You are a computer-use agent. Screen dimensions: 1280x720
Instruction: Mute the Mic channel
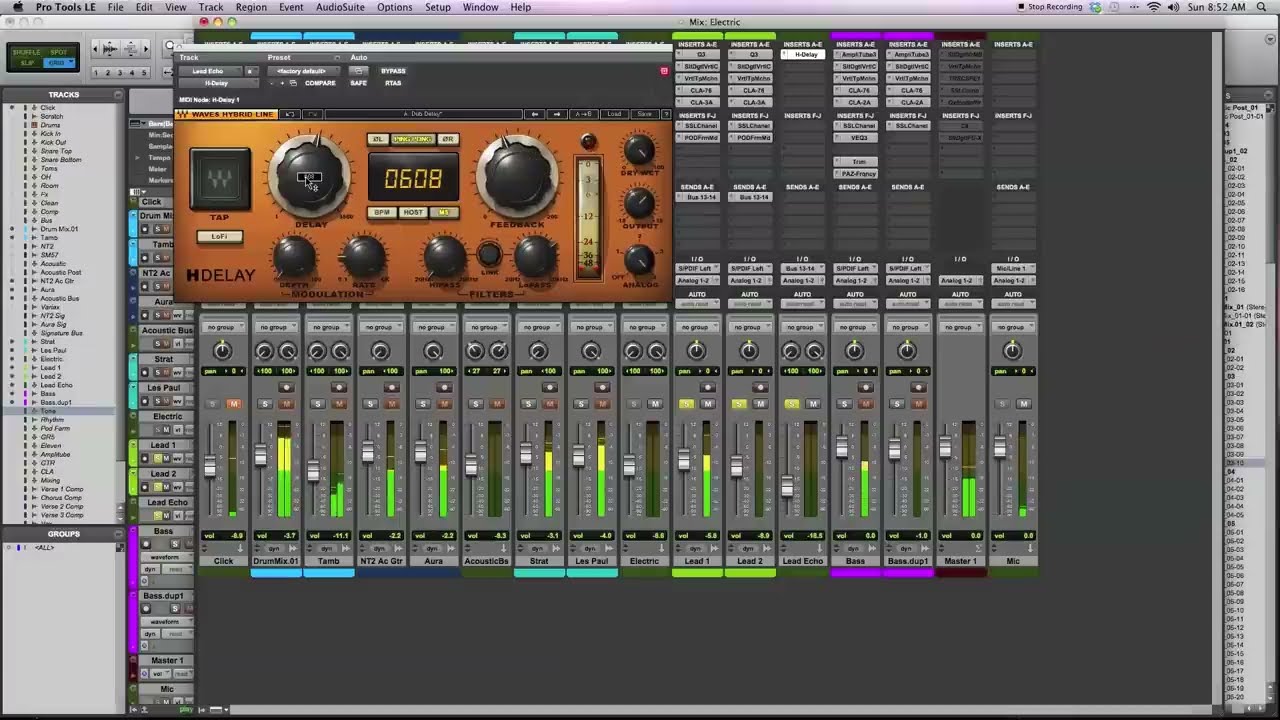1023,404
